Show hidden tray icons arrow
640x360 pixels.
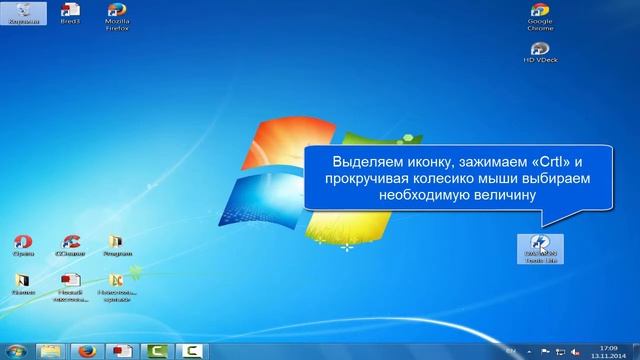click(529, 351)
